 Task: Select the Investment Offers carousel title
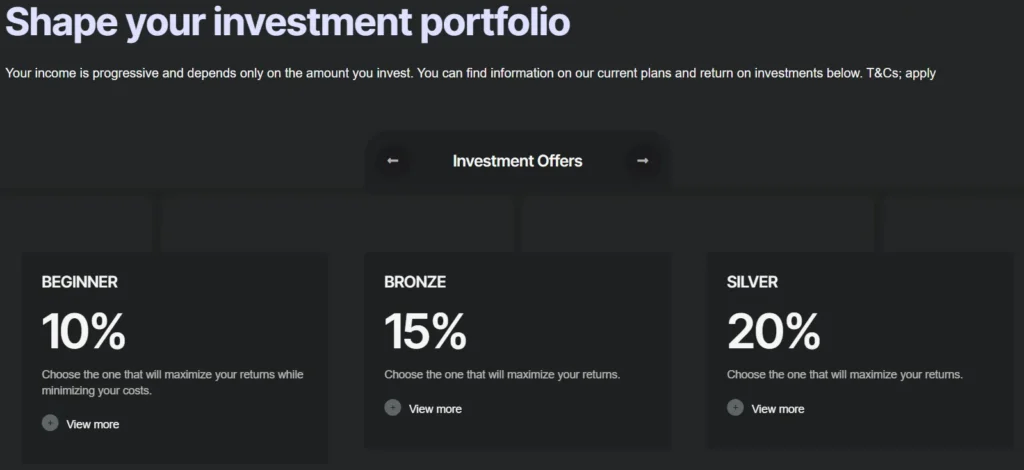coord(517,161)
